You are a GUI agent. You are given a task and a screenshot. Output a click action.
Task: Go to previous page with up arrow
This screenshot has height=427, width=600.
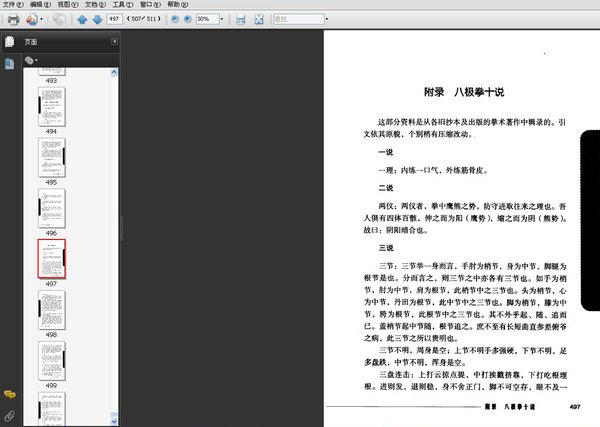coord(82,19)
